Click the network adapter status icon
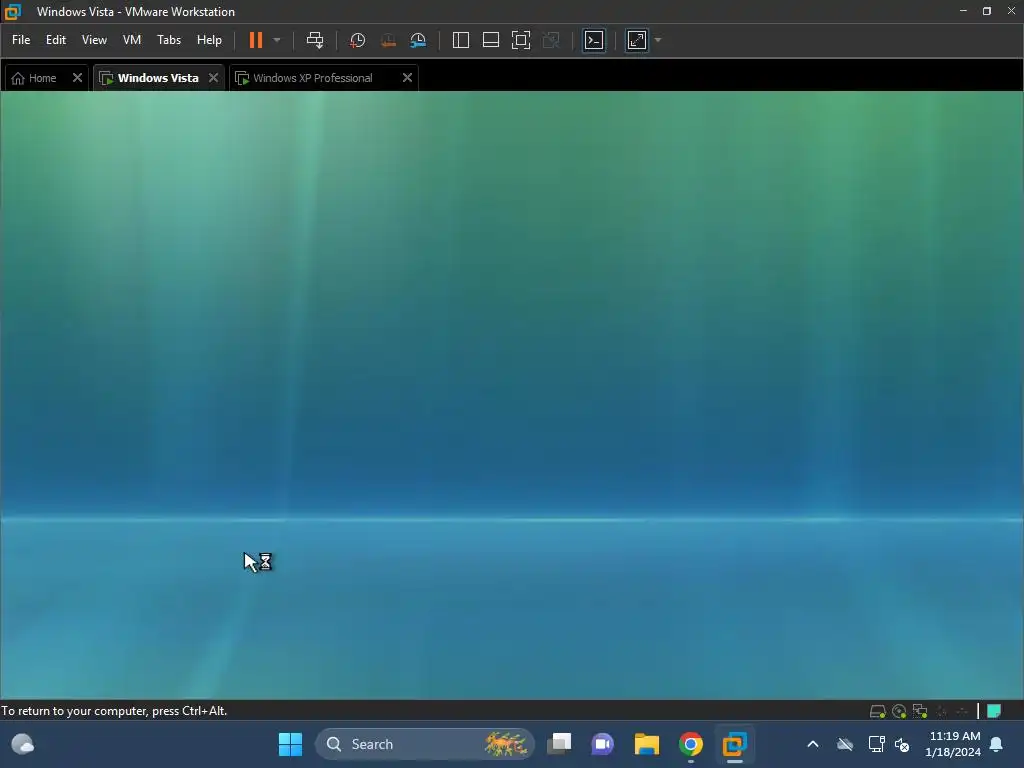 point(920,711)
